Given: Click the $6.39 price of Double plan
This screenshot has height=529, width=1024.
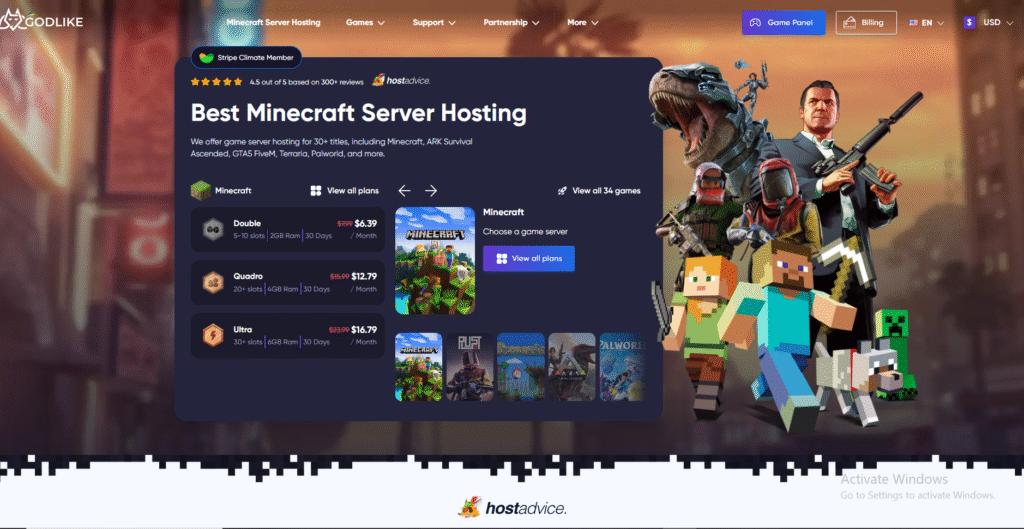Looking at the screenshot, I should 366,223.
